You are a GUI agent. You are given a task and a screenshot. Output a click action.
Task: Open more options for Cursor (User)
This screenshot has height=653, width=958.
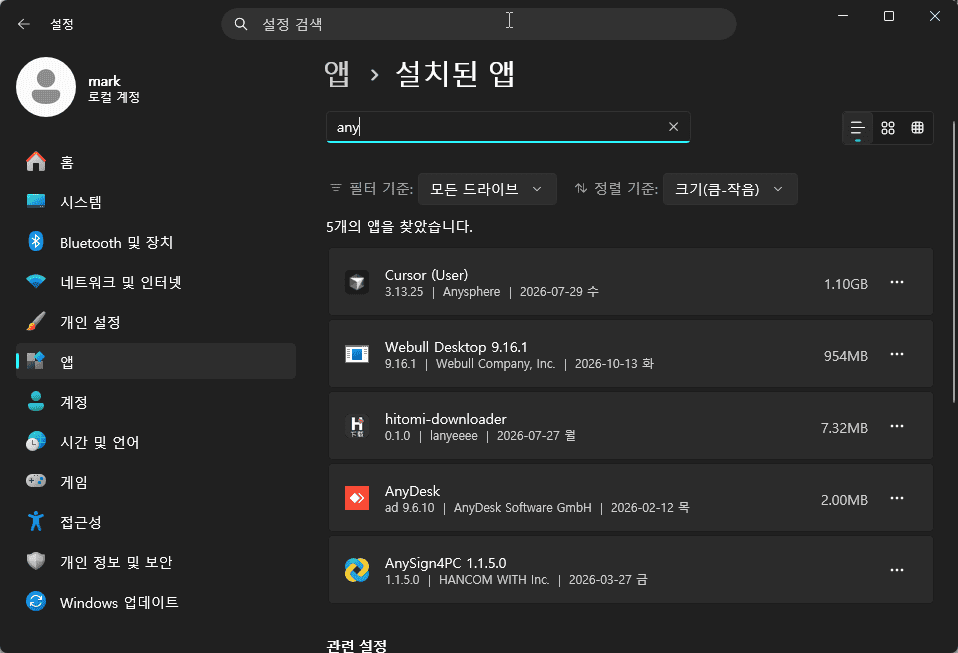(897, 282)
